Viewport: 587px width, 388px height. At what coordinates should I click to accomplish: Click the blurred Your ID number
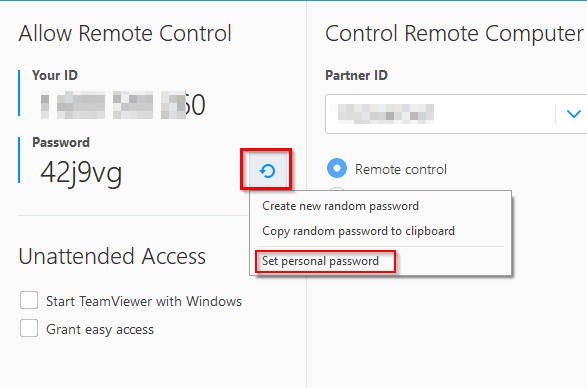tap(123, 105)
